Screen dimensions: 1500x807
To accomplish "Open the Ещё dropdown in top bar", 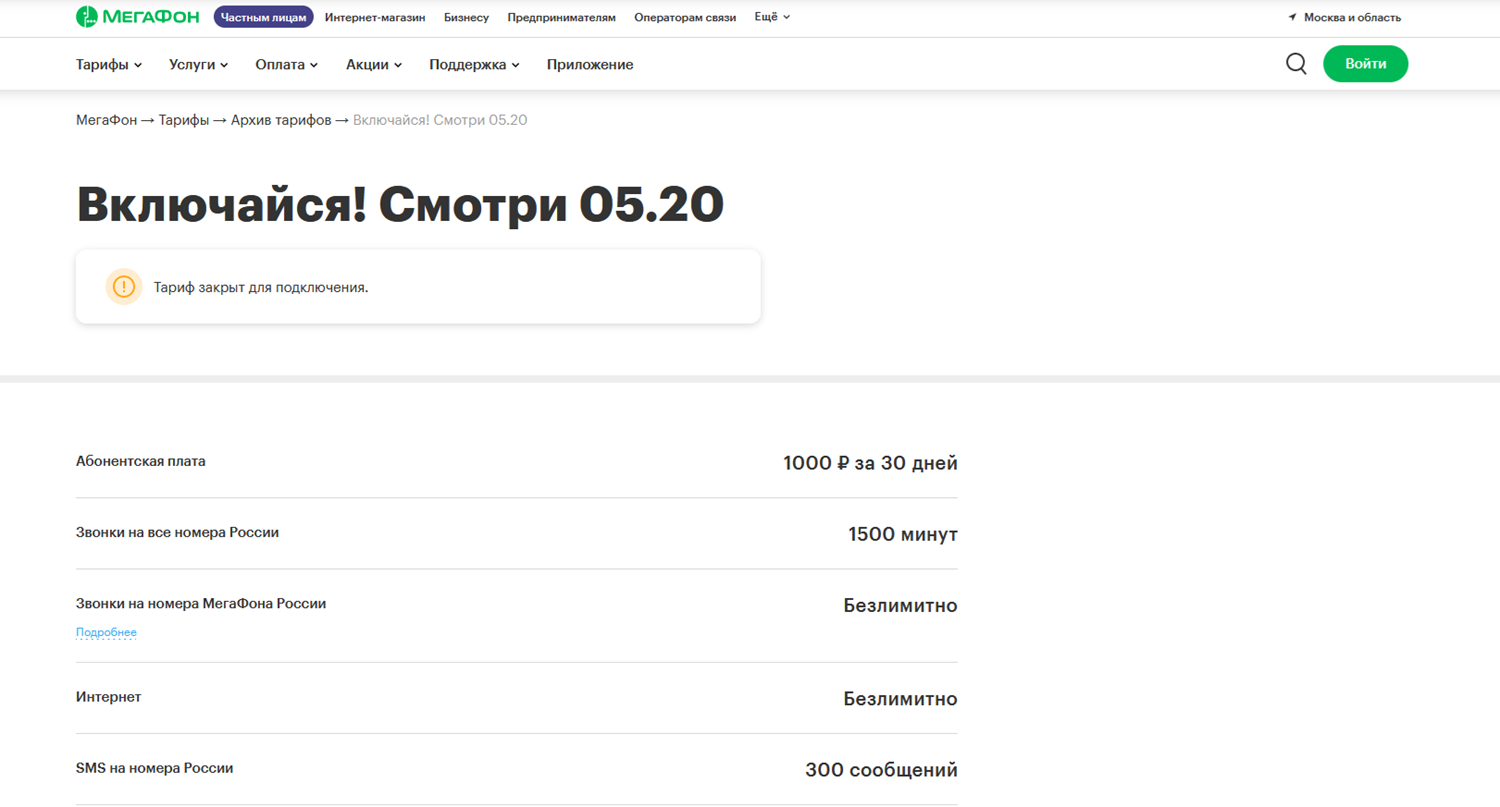I will pos(772,17).
